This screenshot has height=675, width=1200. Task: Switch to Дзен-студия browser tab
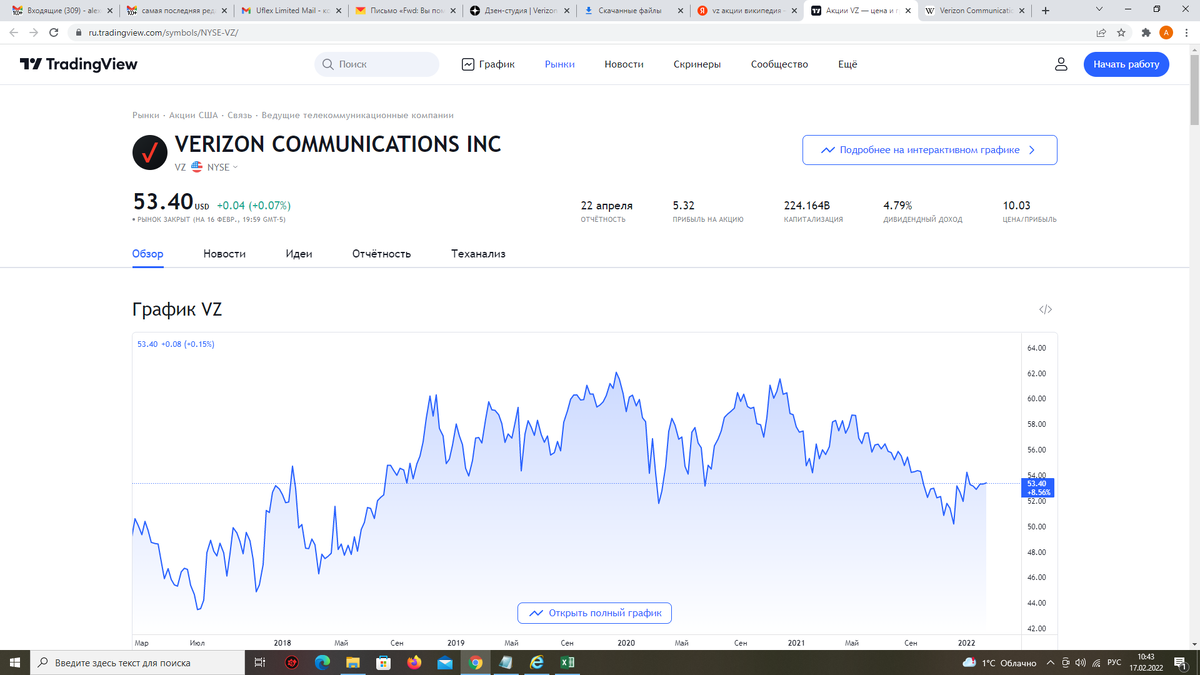pyautogui.click(x=520, y=11)
